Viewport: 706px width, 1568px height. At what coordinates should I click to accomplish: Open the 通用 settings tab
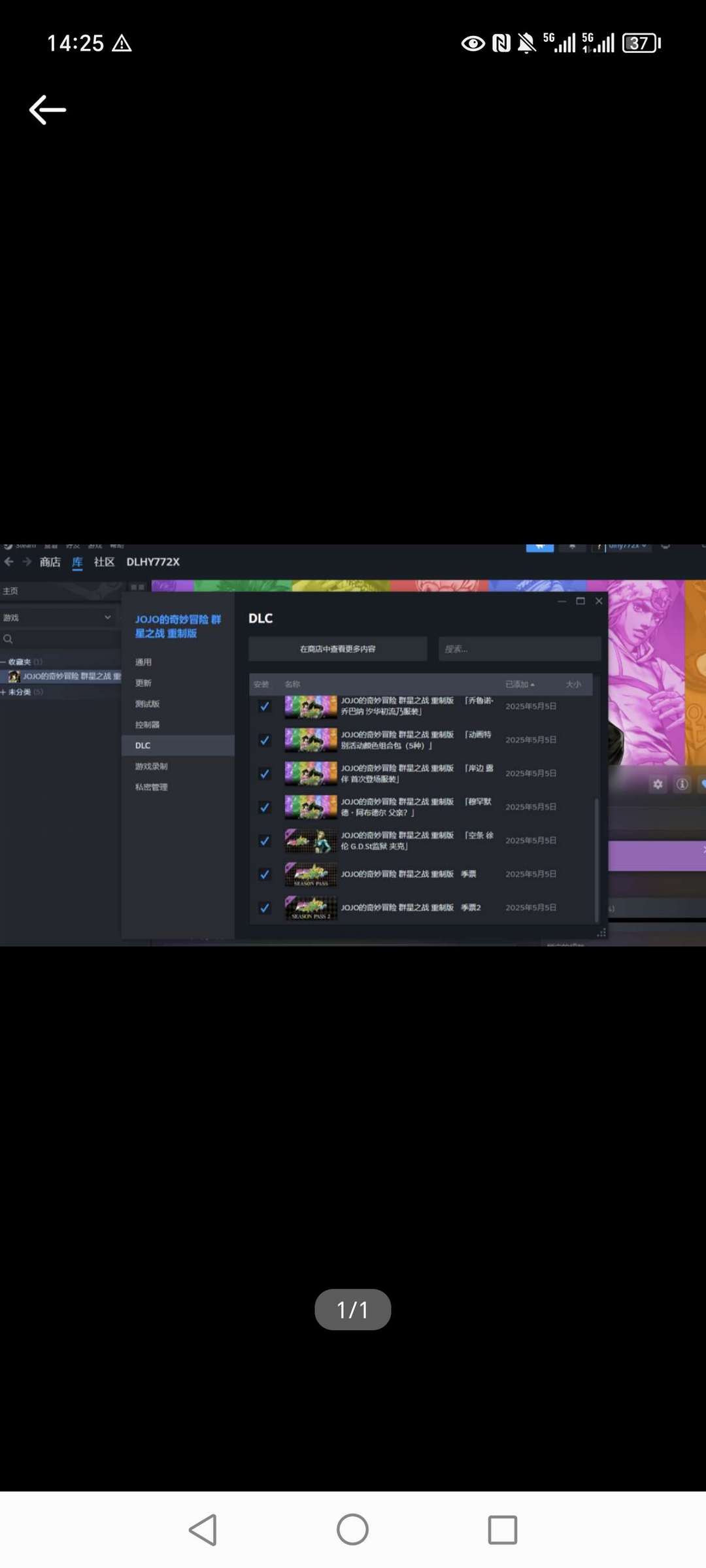[144, 662]
